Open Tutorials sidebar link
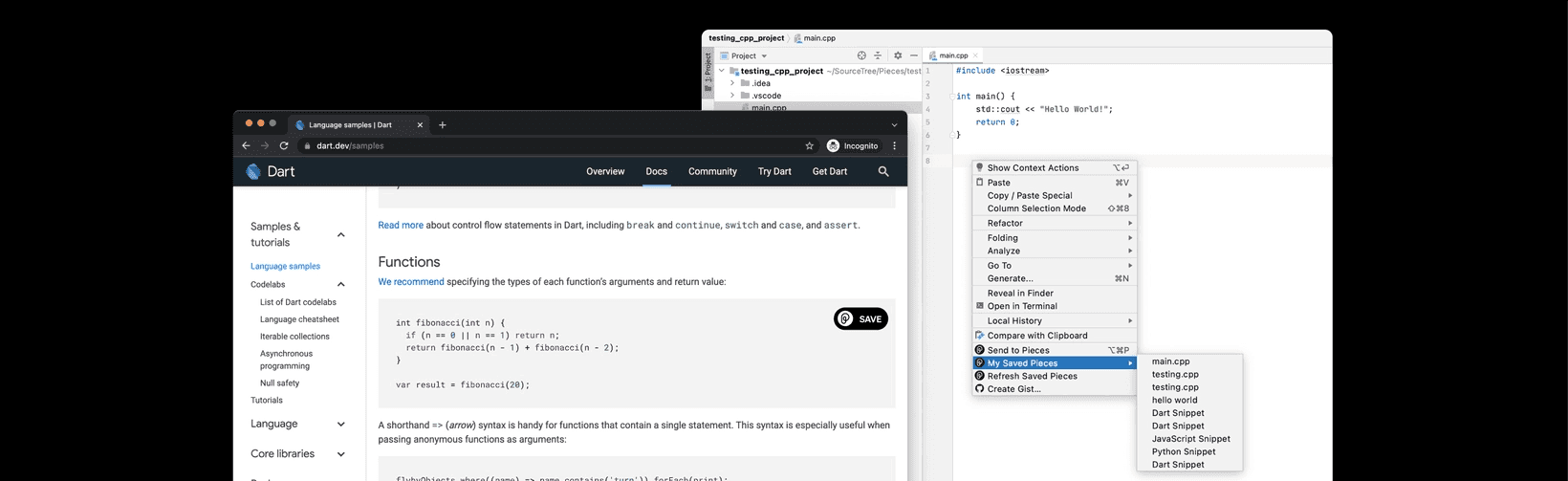 coord(267,401)
